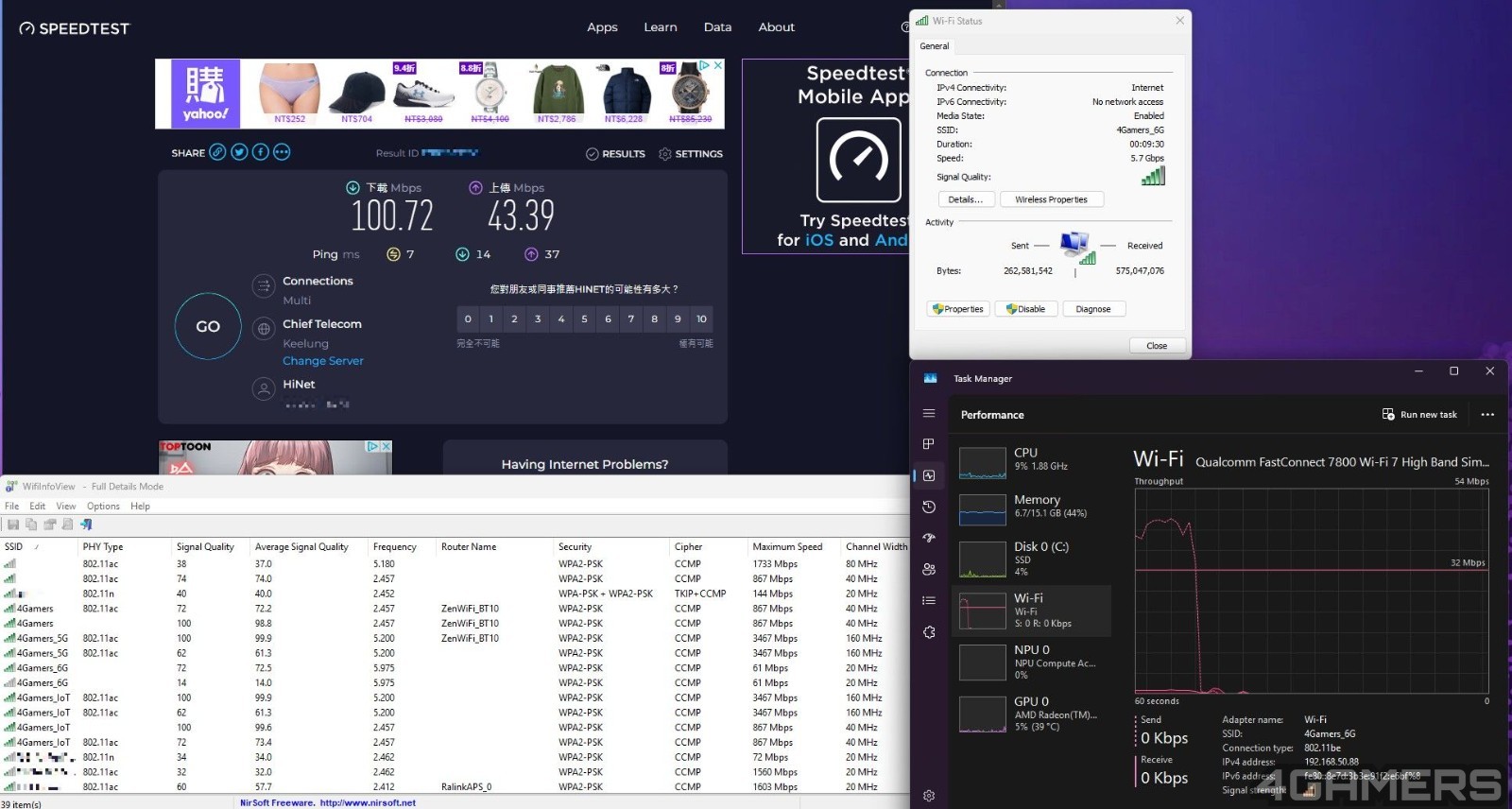Open Startup apps in Task Manager sidebar

coord(929,538)
